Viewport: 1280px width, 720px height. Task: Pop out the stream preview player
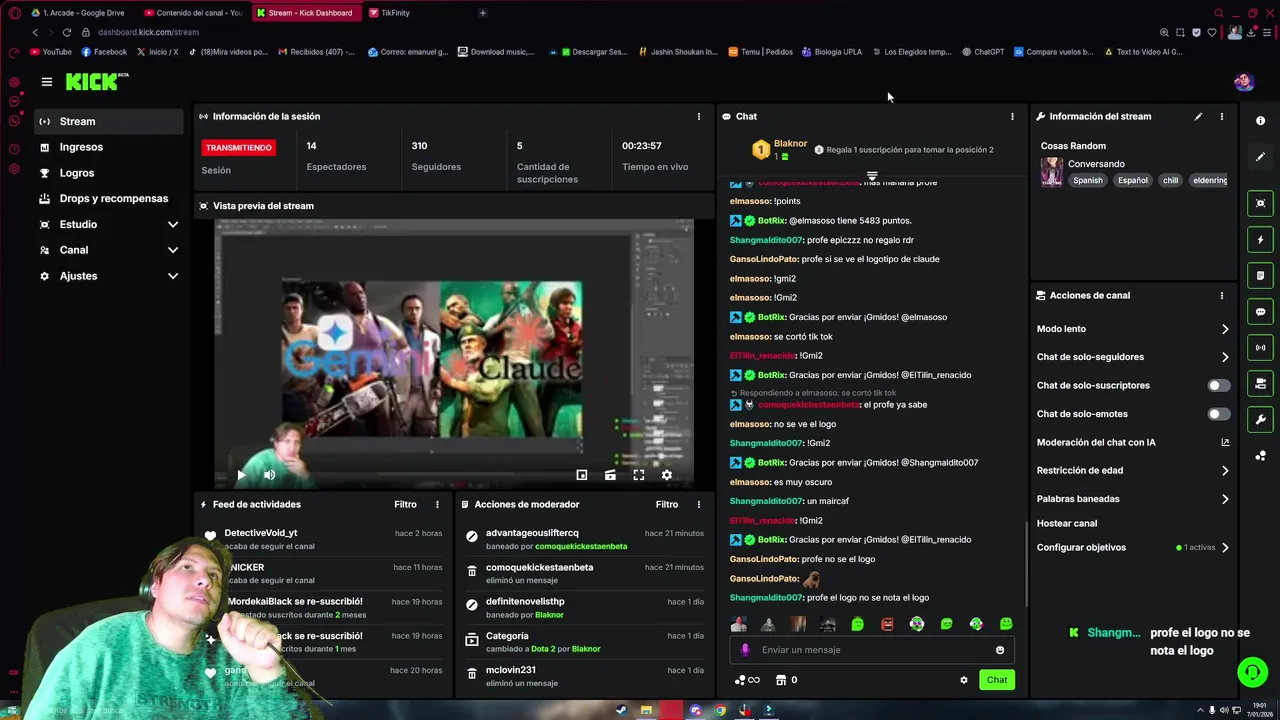582,475
